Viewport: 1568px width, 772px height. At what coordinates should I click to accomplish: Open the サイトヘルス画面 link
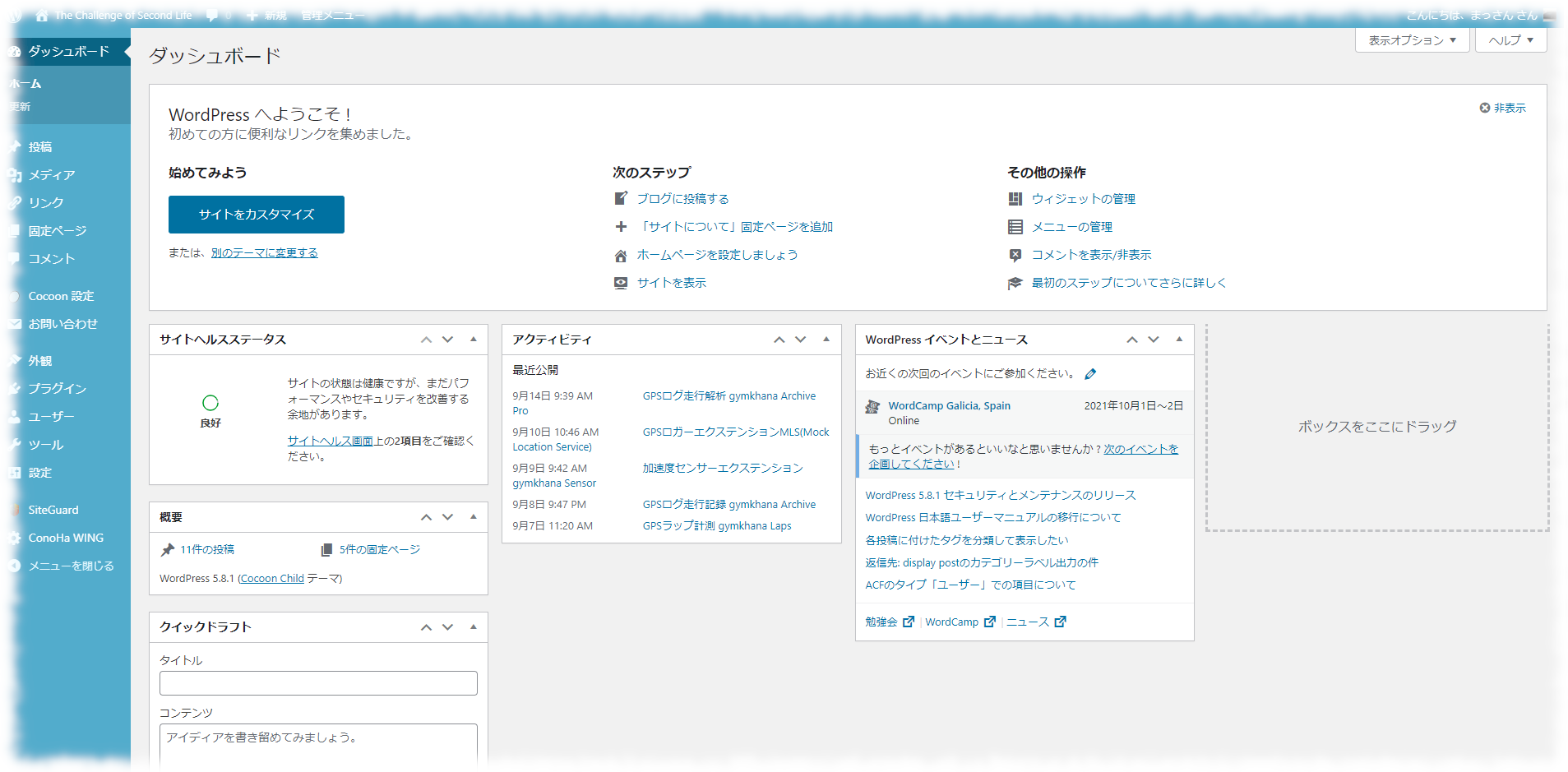(331, 441)
